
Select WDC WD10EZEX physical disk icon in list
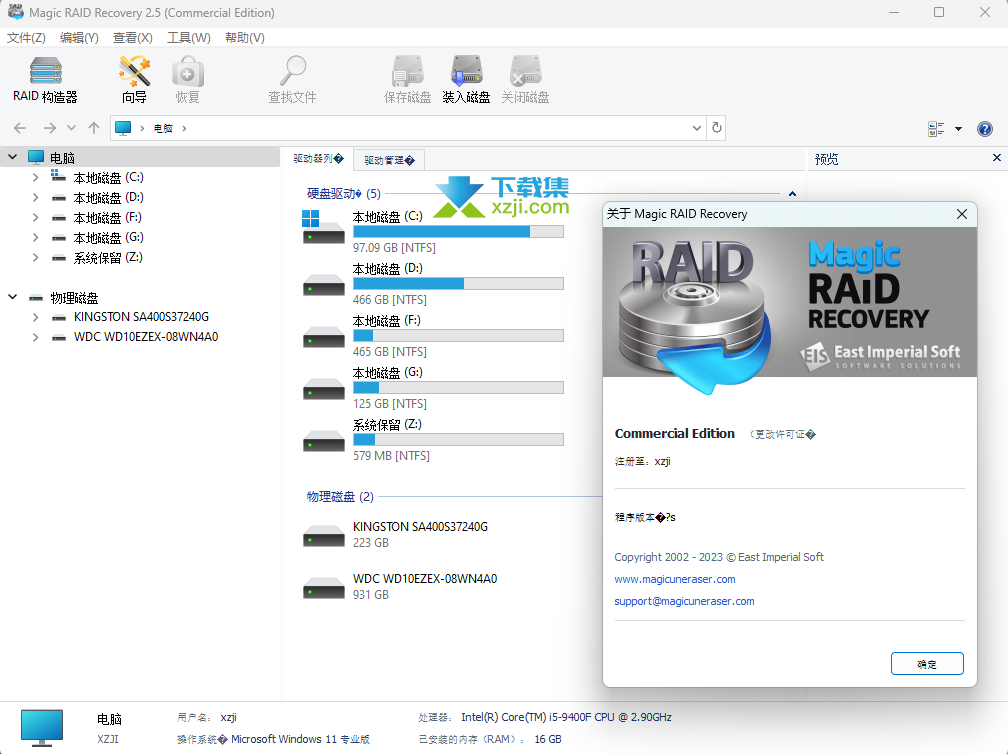coord(323,588)
